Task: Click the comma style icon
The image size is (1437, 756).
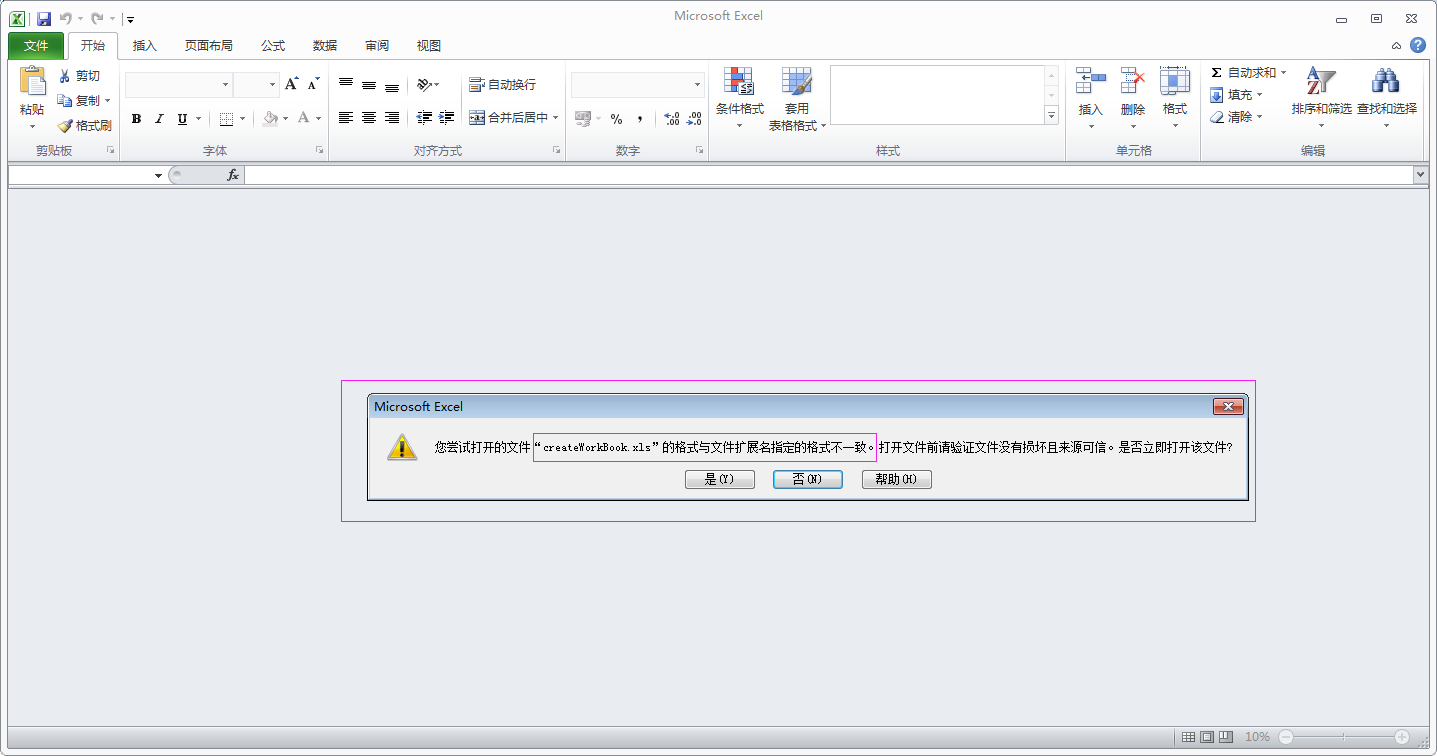Action: [639, 119]
